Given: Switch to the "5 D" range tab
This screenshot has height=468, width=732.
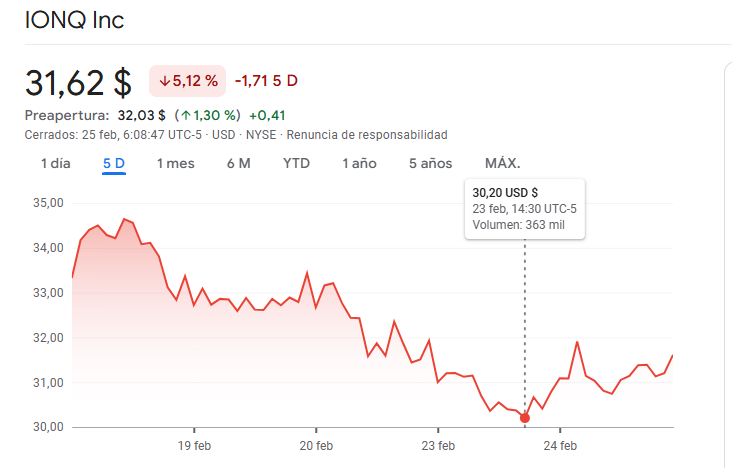Looking at the screenshot, I should tap(113, 163).
